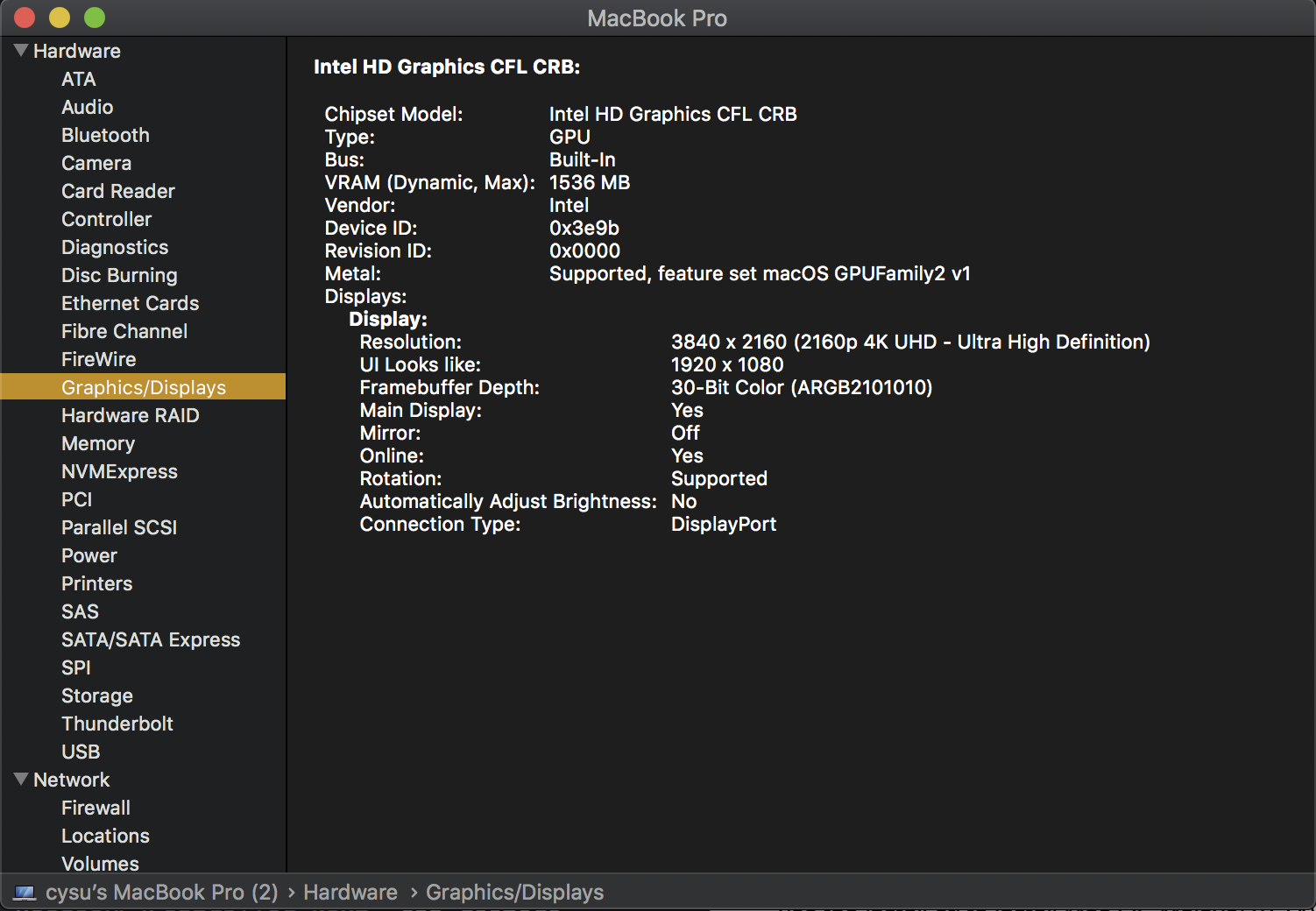The height and width of the screenshot is (911, 1316).
Task: Open the Bluetooth hardware section
Action: click(105, 135)
